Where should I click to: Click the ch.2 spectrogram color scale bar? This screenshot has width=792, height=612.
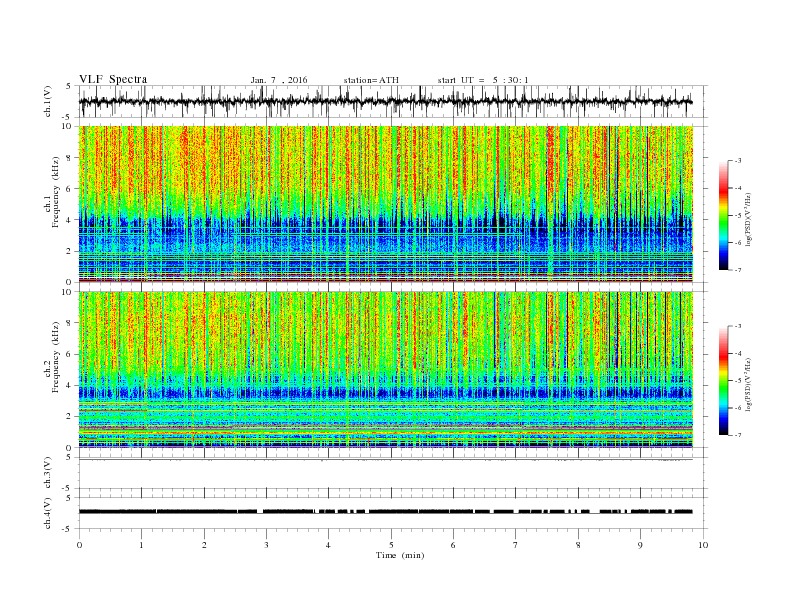(723, 380)
